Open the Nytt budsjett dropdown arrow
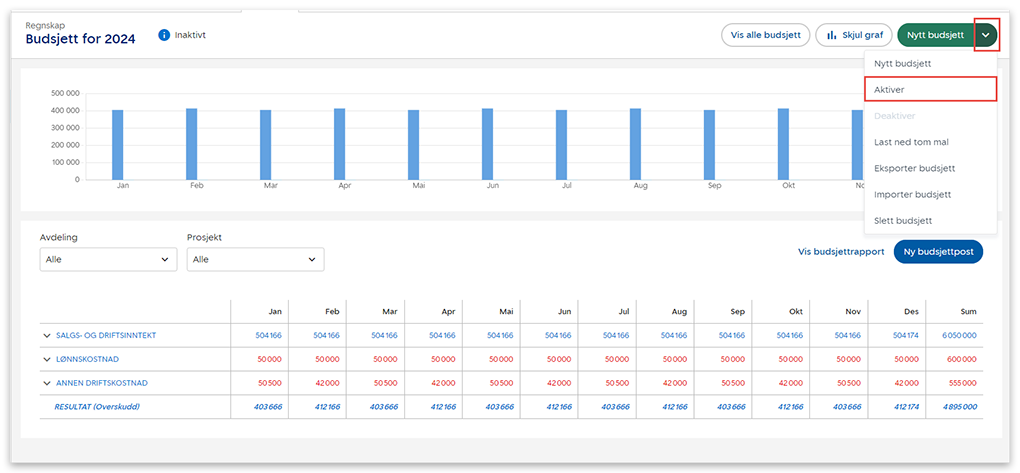Screen dimensions: 1020x473 [x=986, y=35]
